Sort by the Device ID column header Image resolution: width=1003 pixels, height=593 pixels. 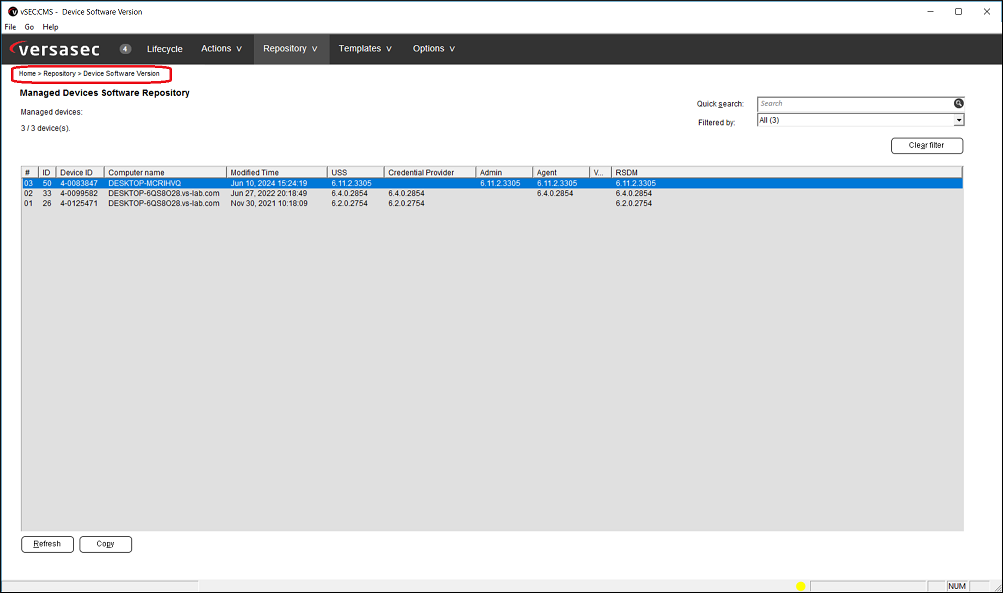click(80, 173)
